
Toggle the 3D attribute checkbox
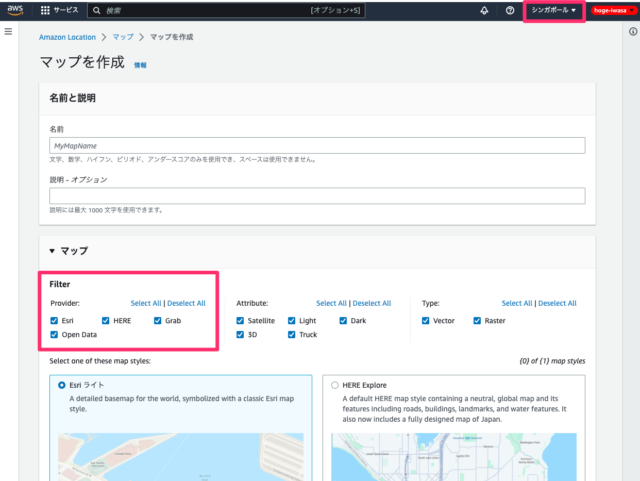(240, 334)
